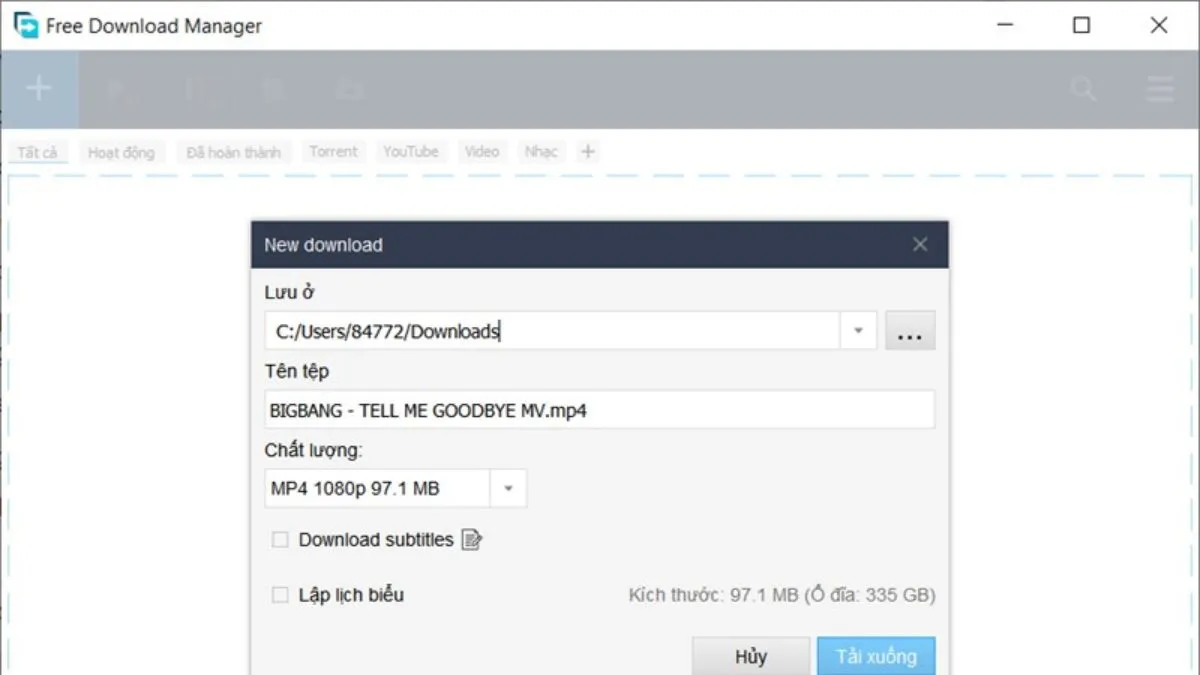Tick the Lập lịch biểu checkbox
1200x675 pixels.
(x=280, y=595)
